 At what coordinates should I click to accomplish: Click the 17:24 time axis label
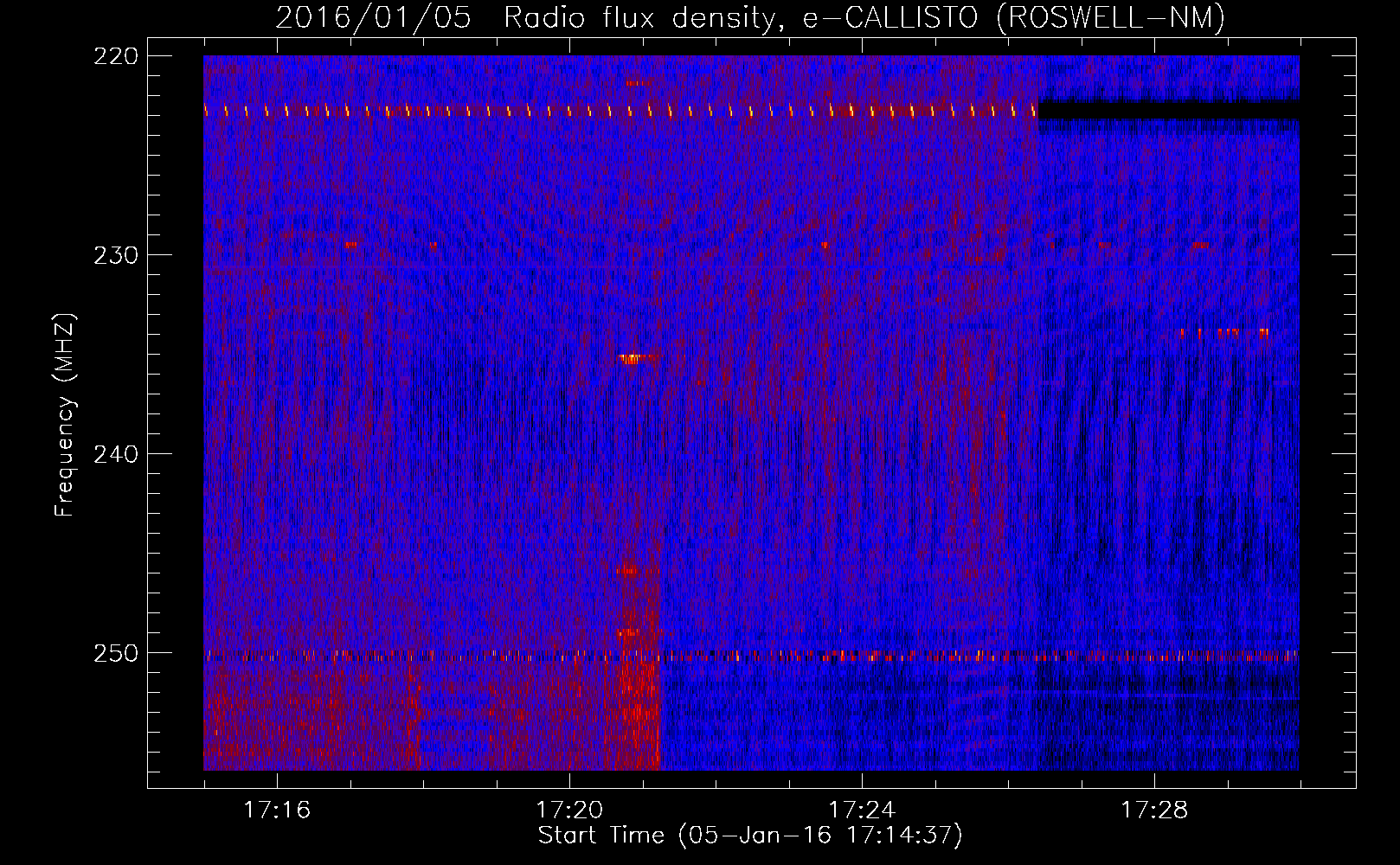click(862, 810)
